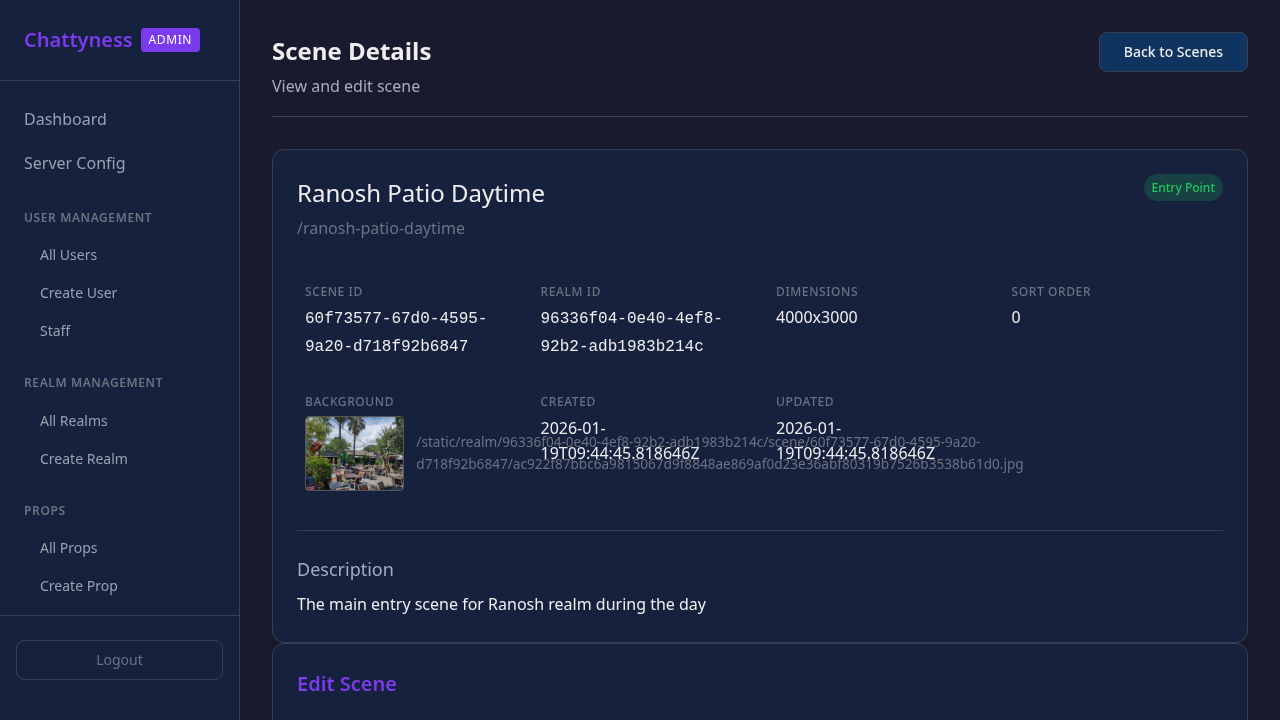Image resolution: width=1280 pixels, height=720 pixels.
Task: Click the /ranosh-patio-daytime slug
Action: [x=380, y=228]
